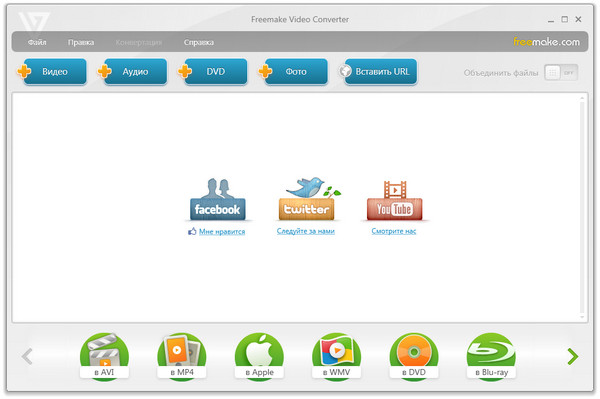Convert to AVI format icon
Screen dimensions: 600x399
click(x=104, y=356)
